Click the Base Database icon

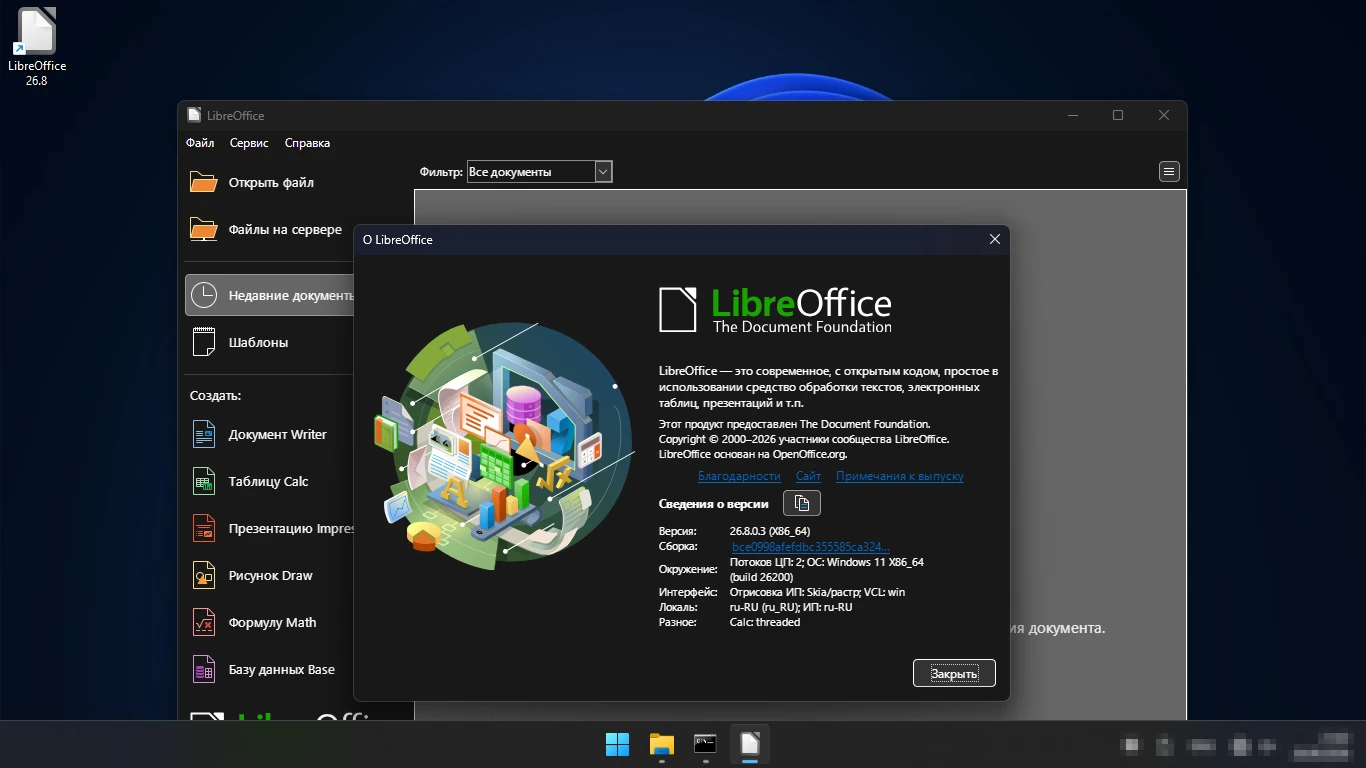tap(203, 669)
